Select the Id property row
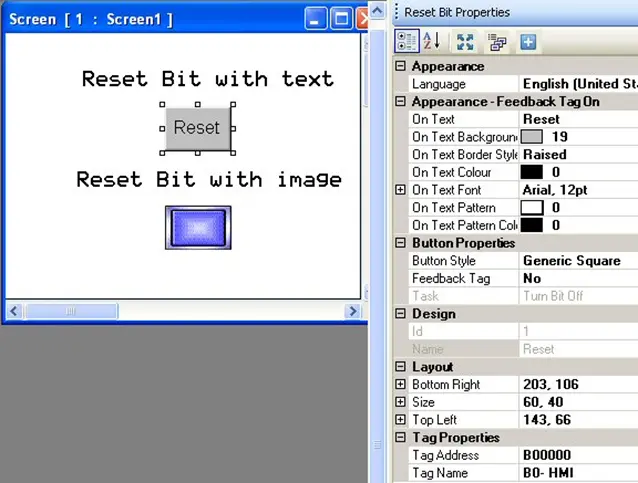Image resolution: width=638 pixels, height=483 pixels. pyautogui.click(x=523, y=331)
